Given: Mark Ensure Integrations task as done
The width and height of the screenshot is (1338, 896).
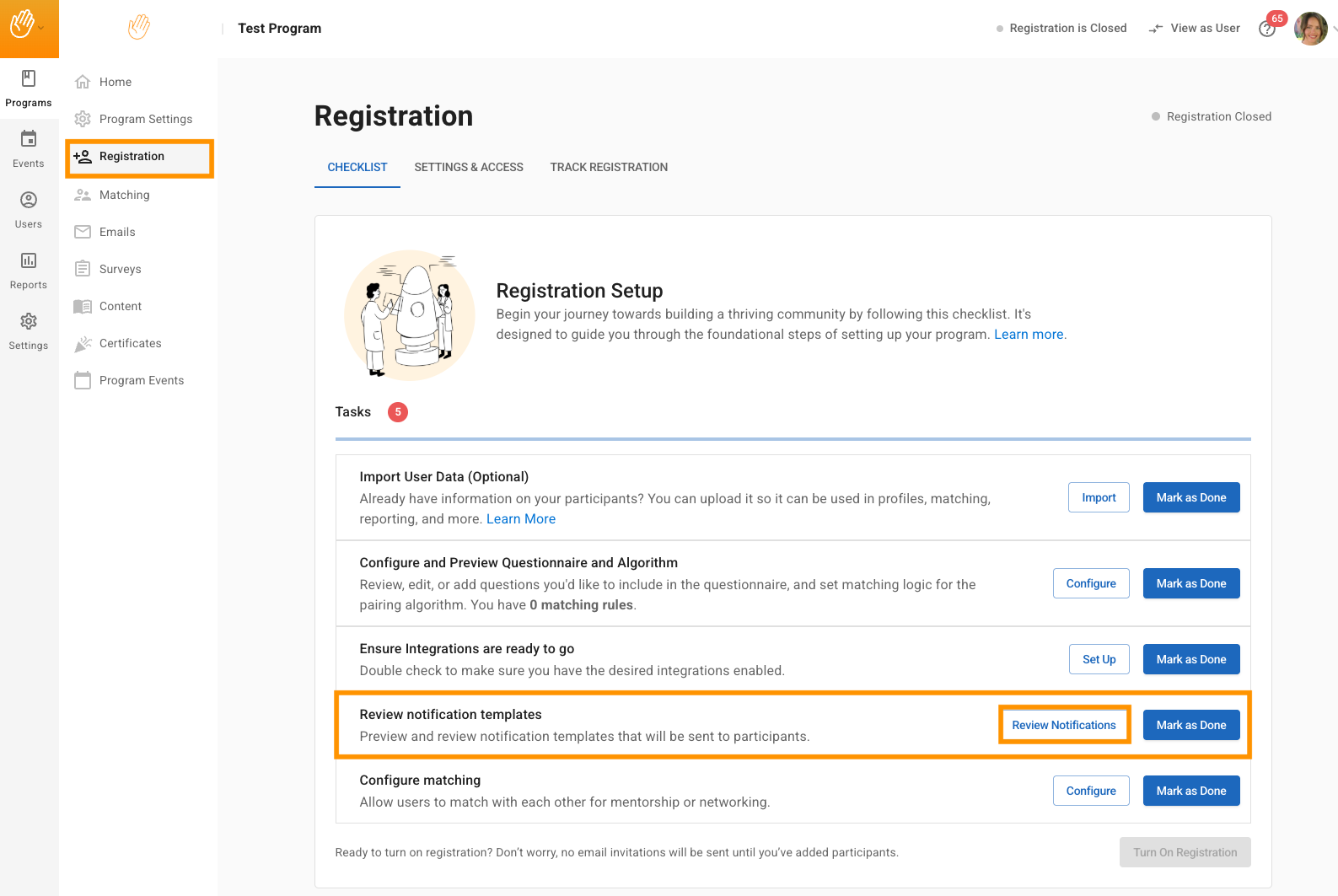Looking at the screenshot, I should [1190, 659].
